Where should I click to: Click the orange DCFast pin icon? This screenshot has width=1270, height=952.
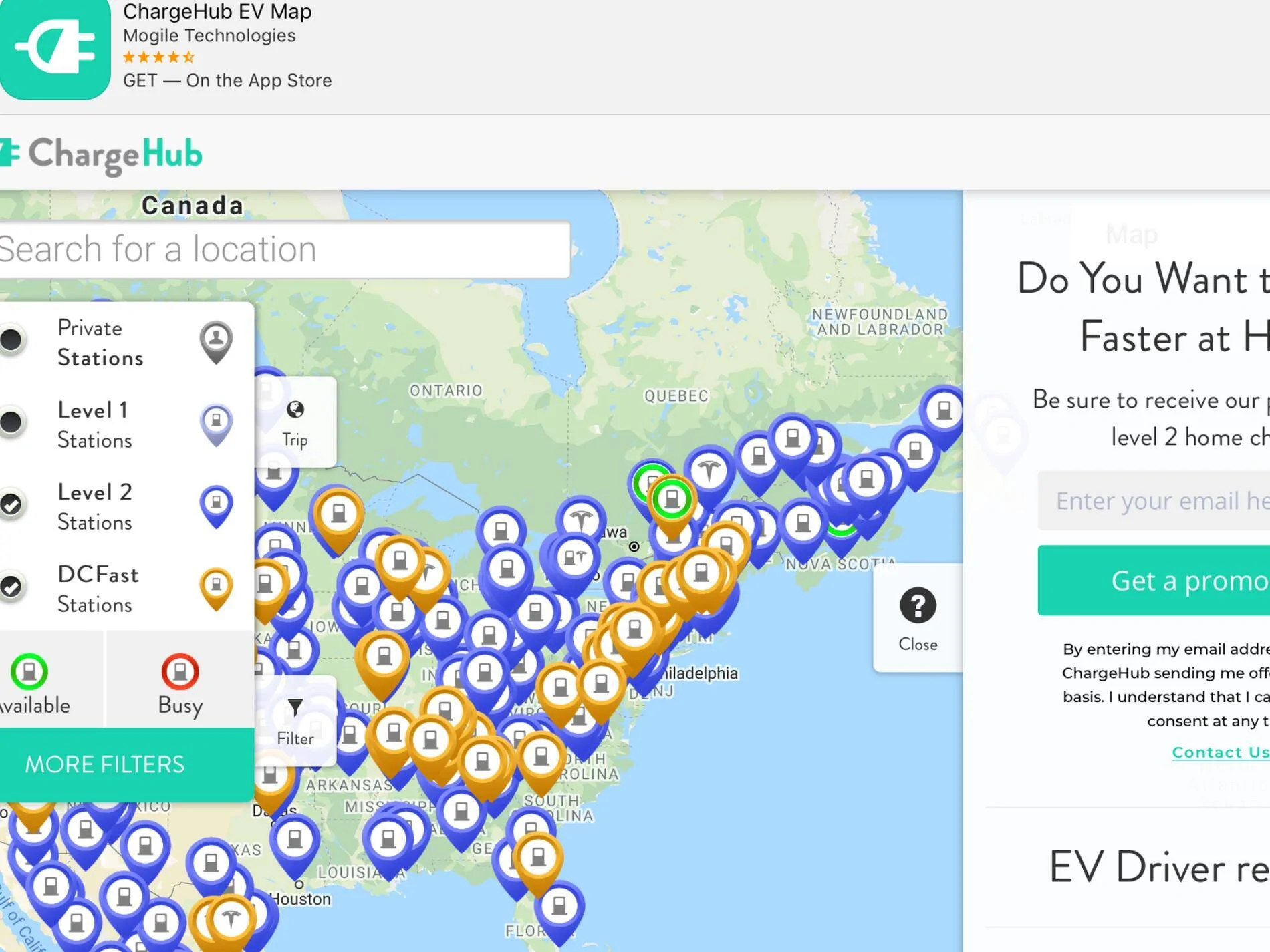(x=216, y=589)
